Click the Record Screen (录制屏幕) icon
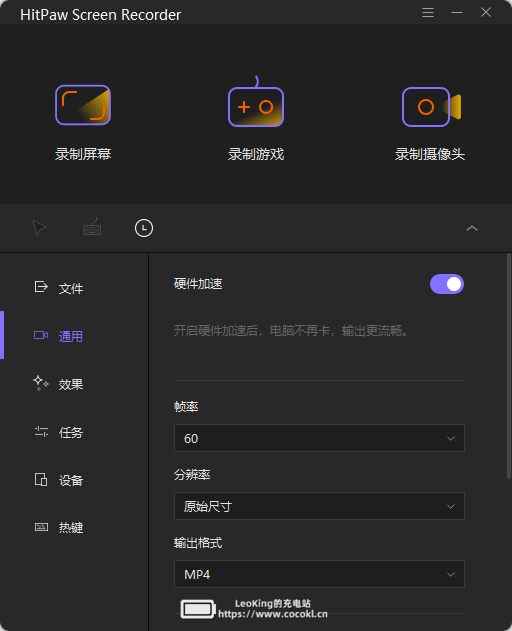Image resolution: width=512 pixels, height=631 pixels. [x=83, y=105]
